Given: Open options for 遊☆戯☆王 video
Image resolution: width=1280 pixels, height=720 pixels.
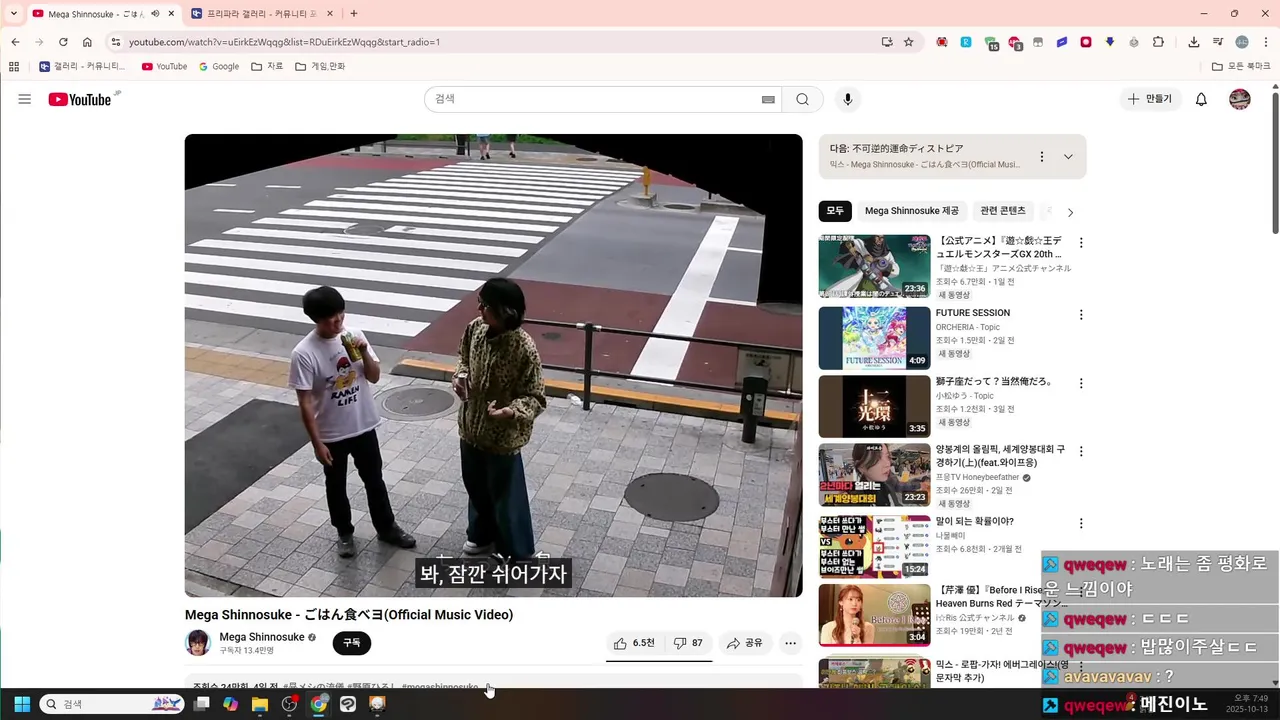Looking at the screenshot, I should pos(1081,243).
